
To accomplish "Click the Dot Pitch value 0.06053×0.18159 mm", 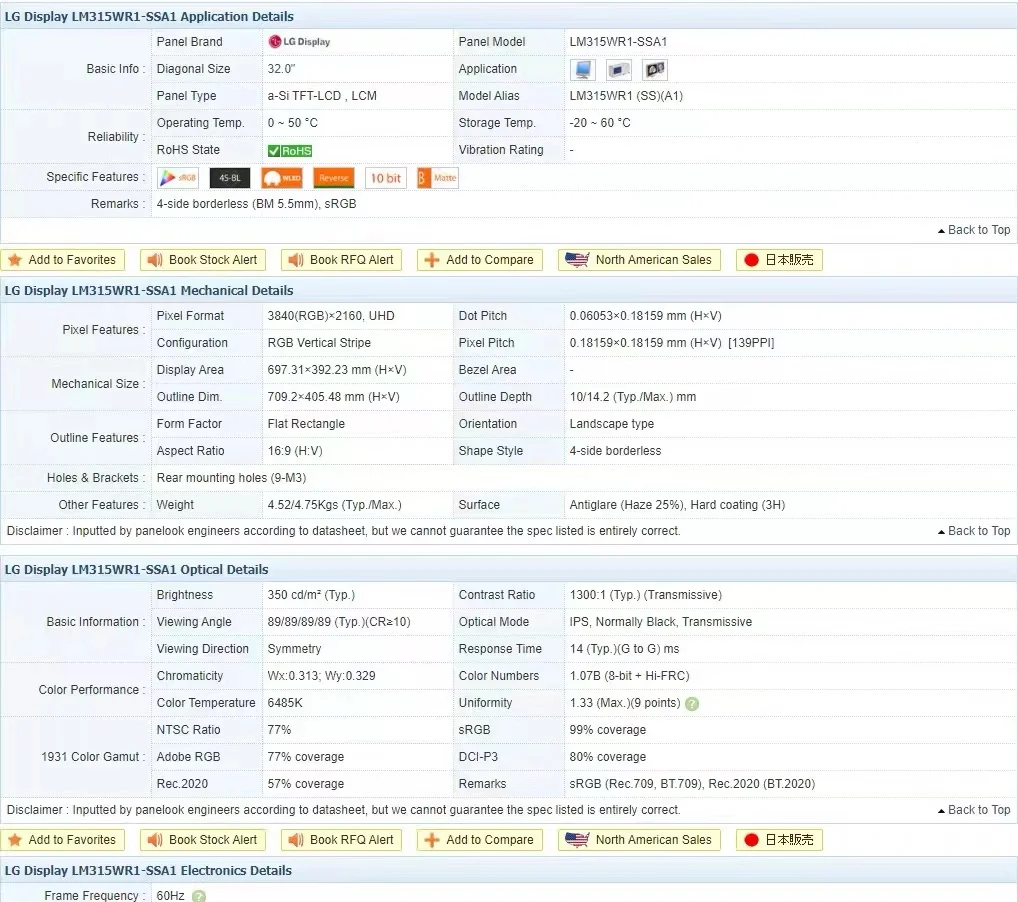I will (645, 316).
